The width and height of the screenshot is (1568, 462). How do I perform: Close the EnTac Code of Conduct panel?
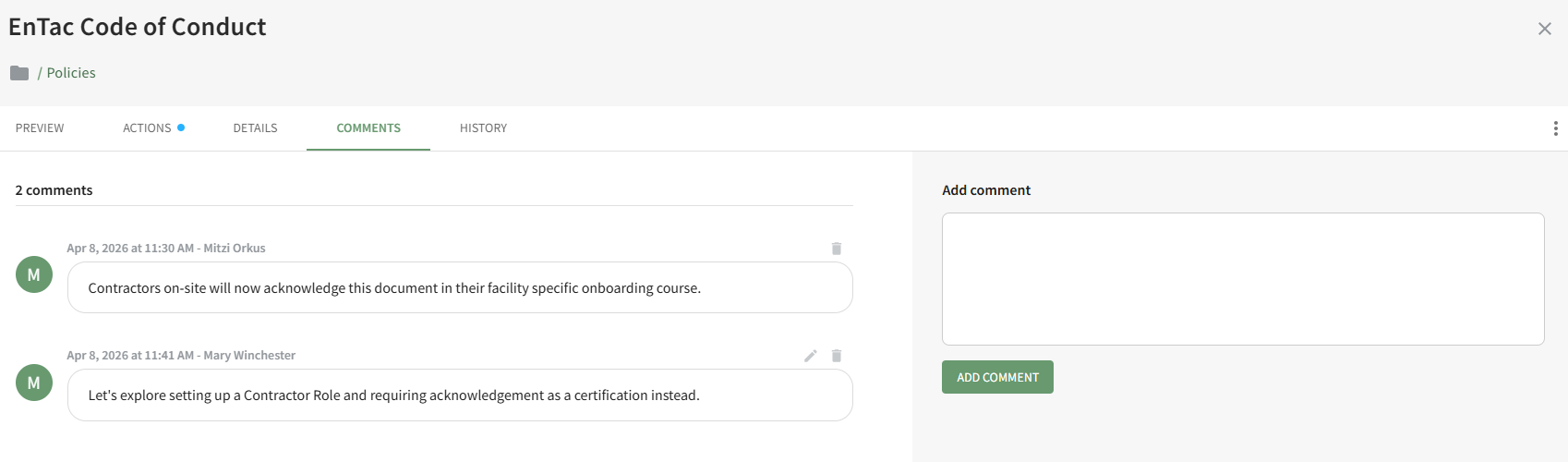1544,29
